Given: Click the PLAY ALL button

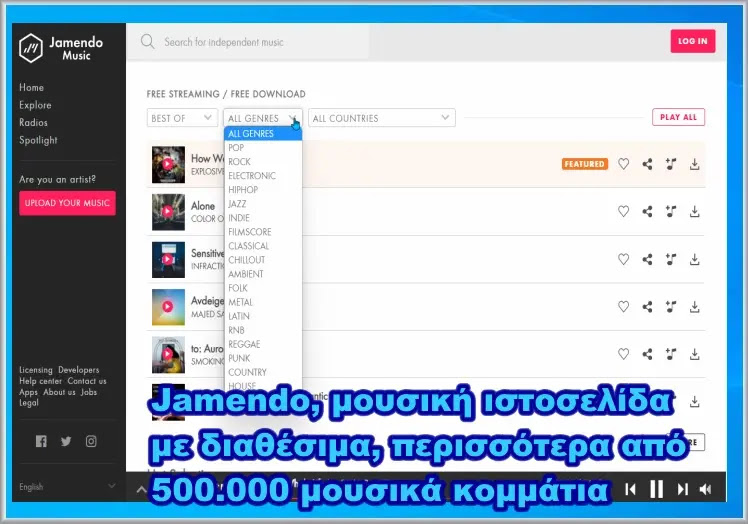Looking at the screenshot, I should pos(678,117).
